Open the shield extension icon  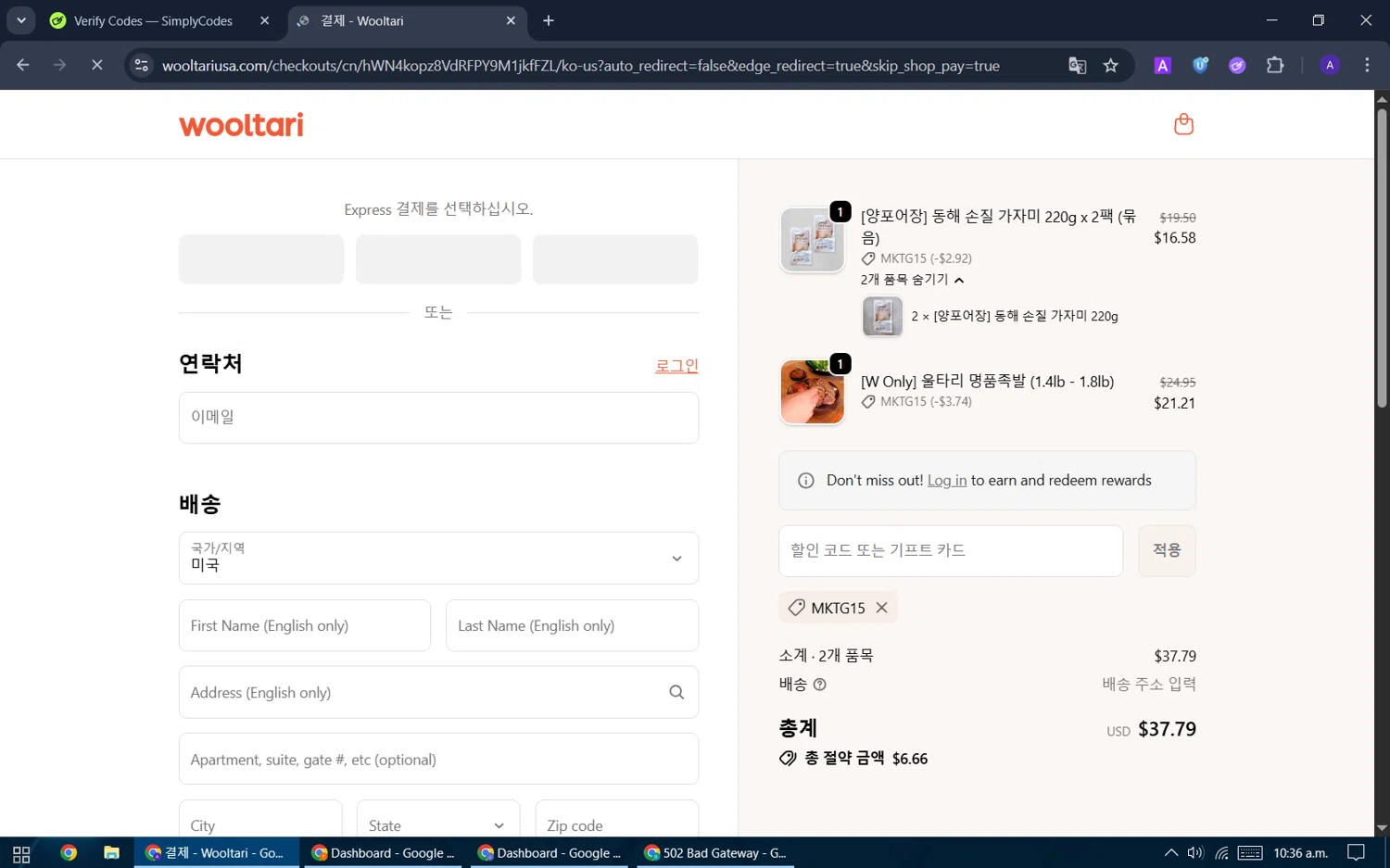(1200, 65)
